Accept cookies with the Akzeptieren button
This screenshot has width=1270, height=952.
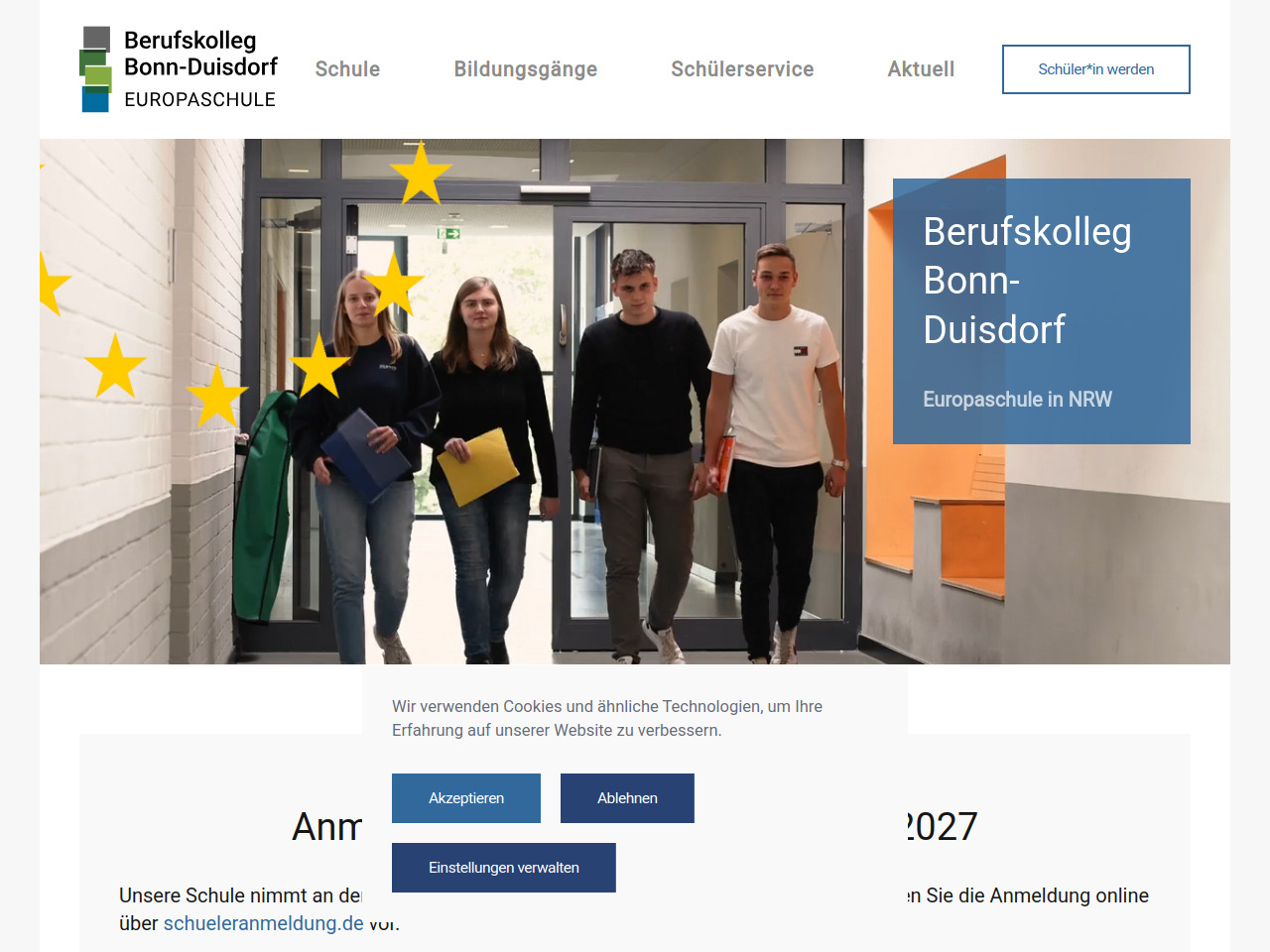(466, 798)
